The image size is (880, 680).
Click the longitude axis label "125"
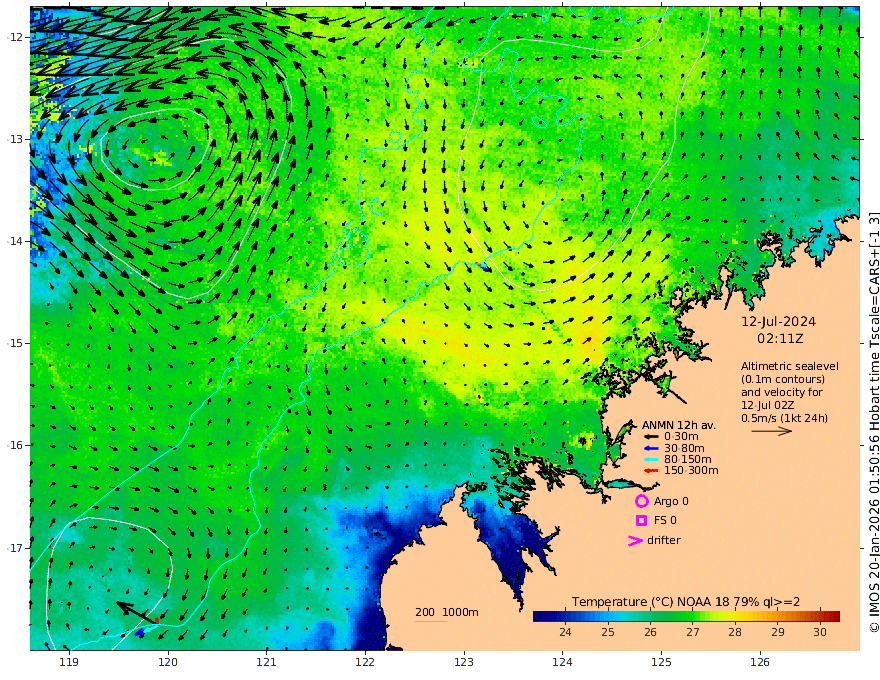tap(662, 663)
